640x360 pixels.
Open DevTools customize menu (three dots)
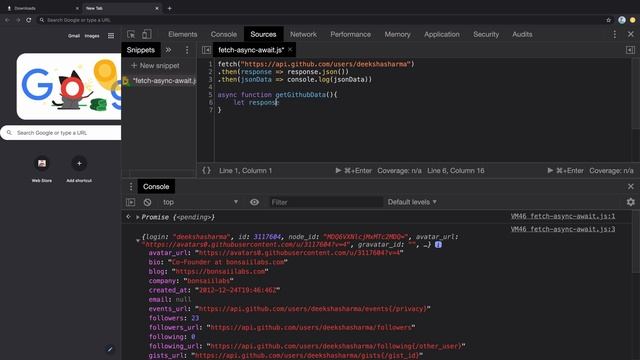coord(614,35)
